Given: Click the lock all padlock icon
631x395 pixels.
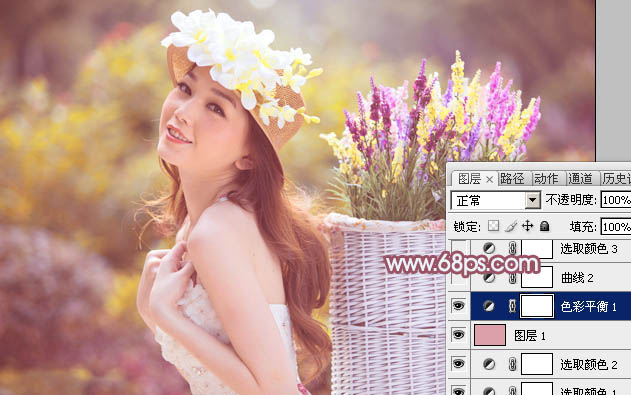Looking at the screenshot, I should 544,226.
